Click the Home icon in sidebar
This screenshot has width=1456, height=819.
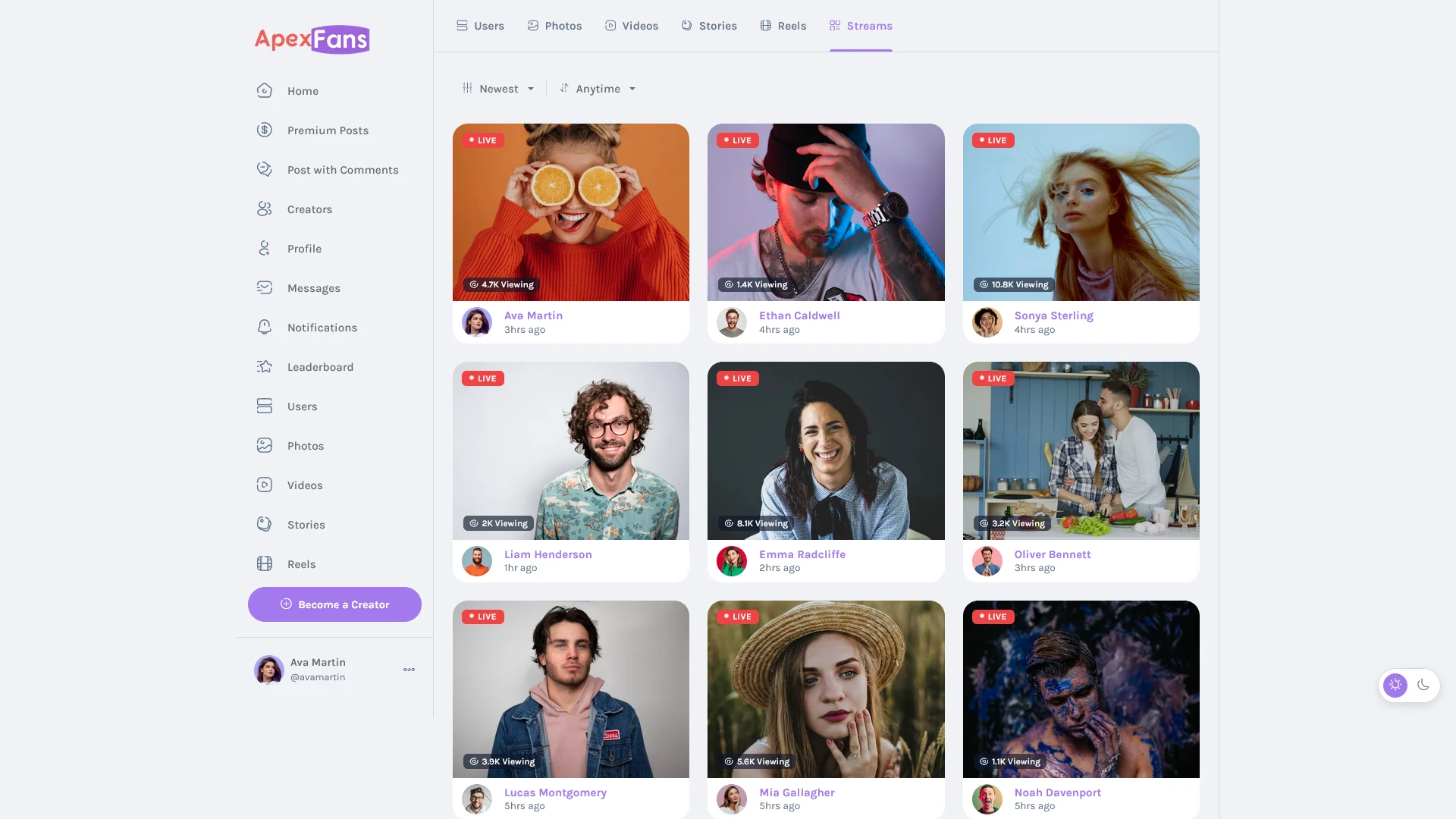264,90
